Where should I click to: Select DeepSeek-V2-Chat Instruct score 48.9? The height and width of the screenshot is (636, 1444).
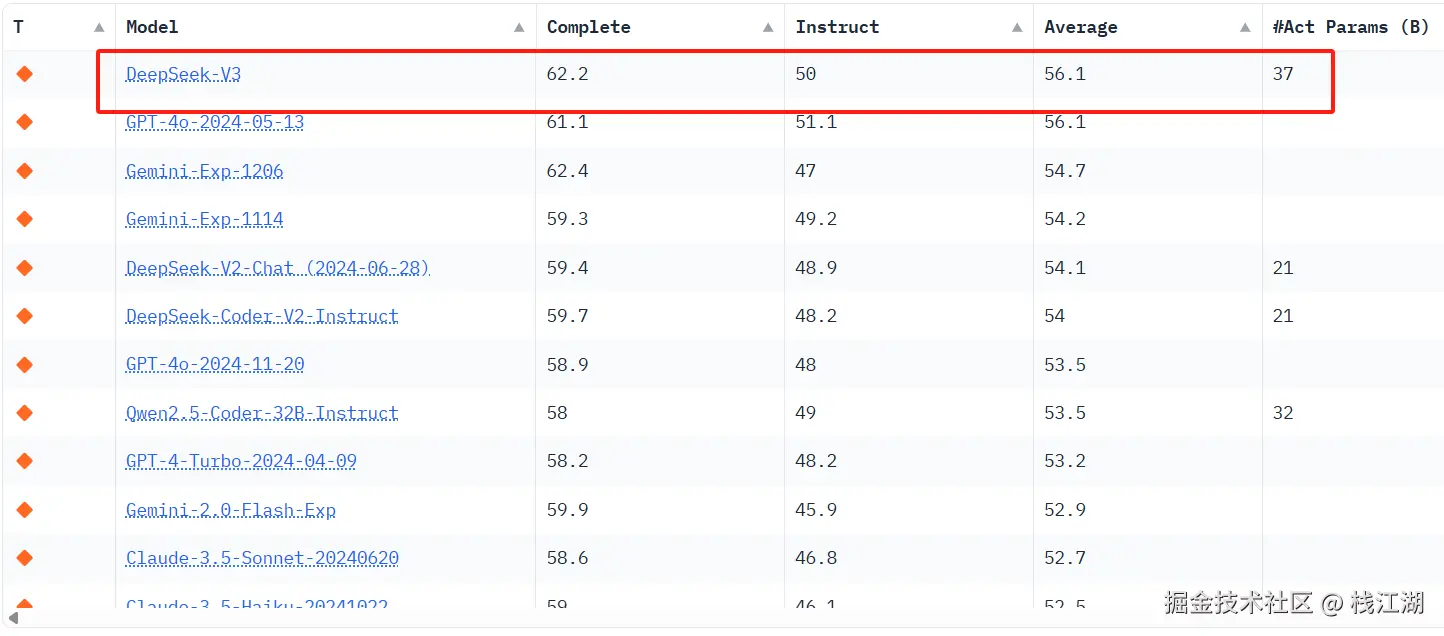816,268
